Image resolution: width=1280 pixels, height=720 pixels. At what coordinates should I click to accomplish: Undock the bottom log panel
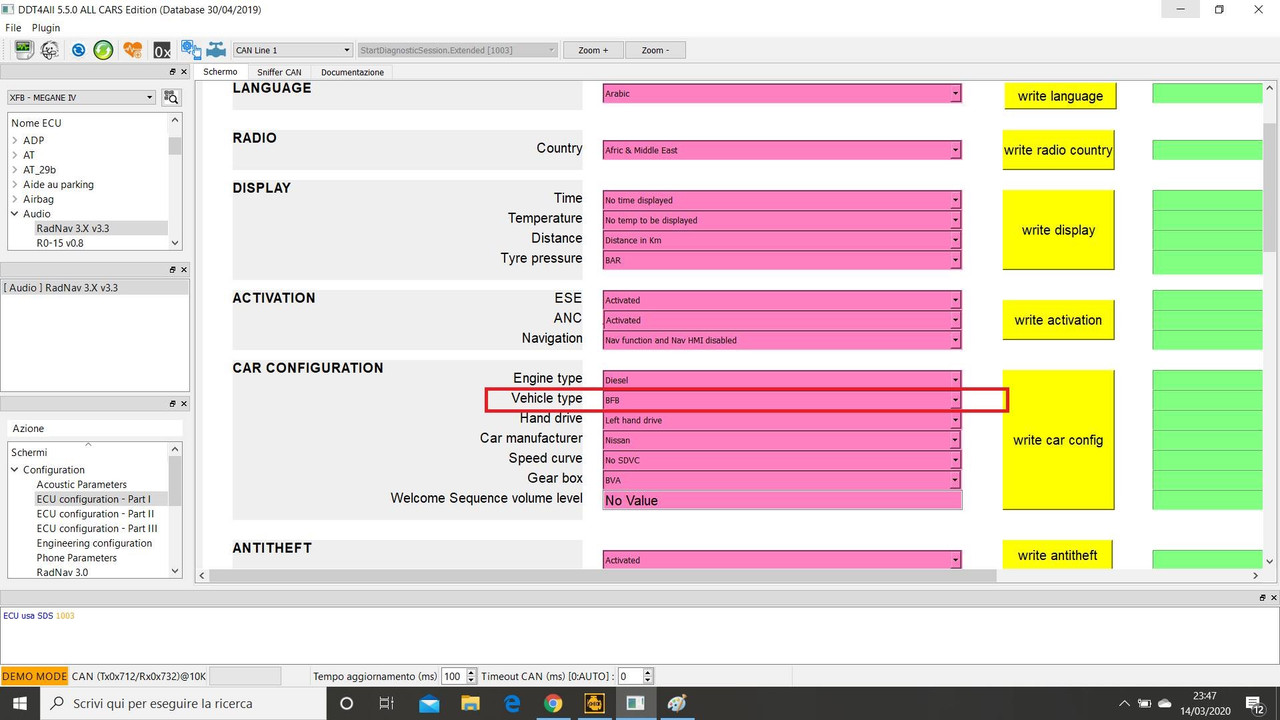point(1262,597)
